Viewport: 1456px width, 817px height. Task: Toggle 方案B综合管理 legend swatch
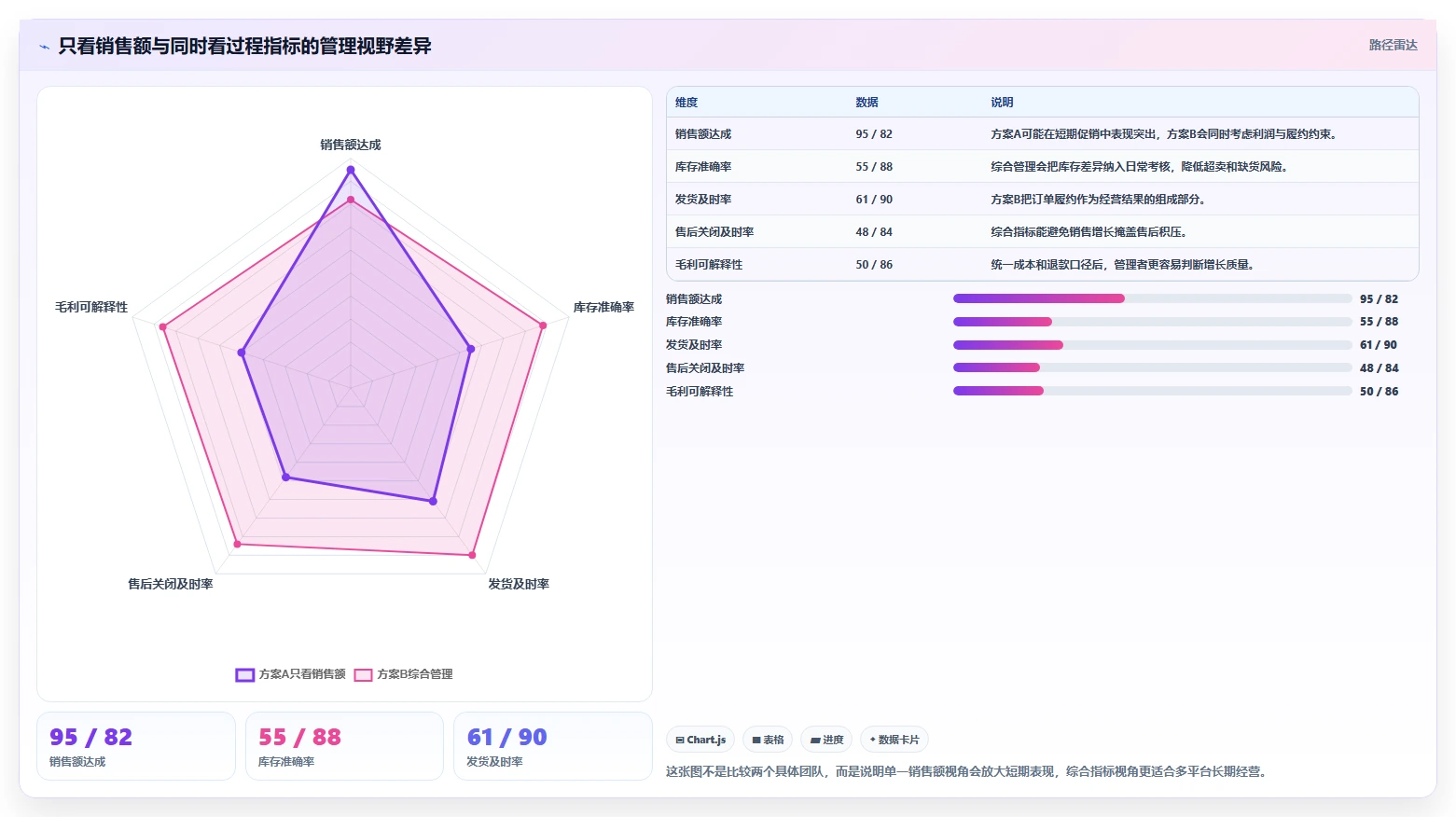[364, 675]
